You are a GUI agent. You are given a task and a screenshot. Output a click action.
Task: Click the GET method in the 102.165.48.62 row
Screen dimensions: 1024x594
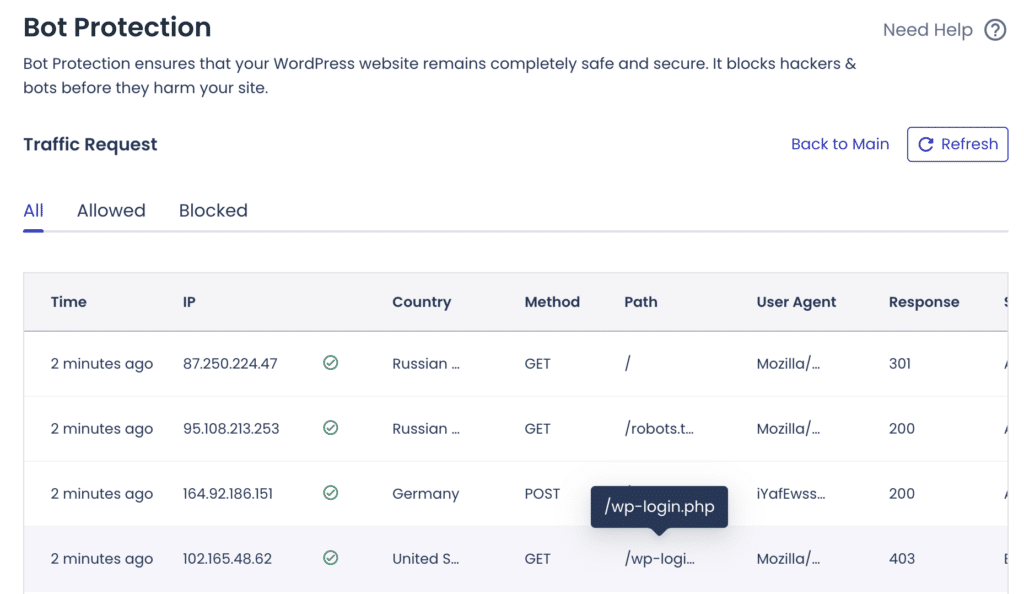537,559
